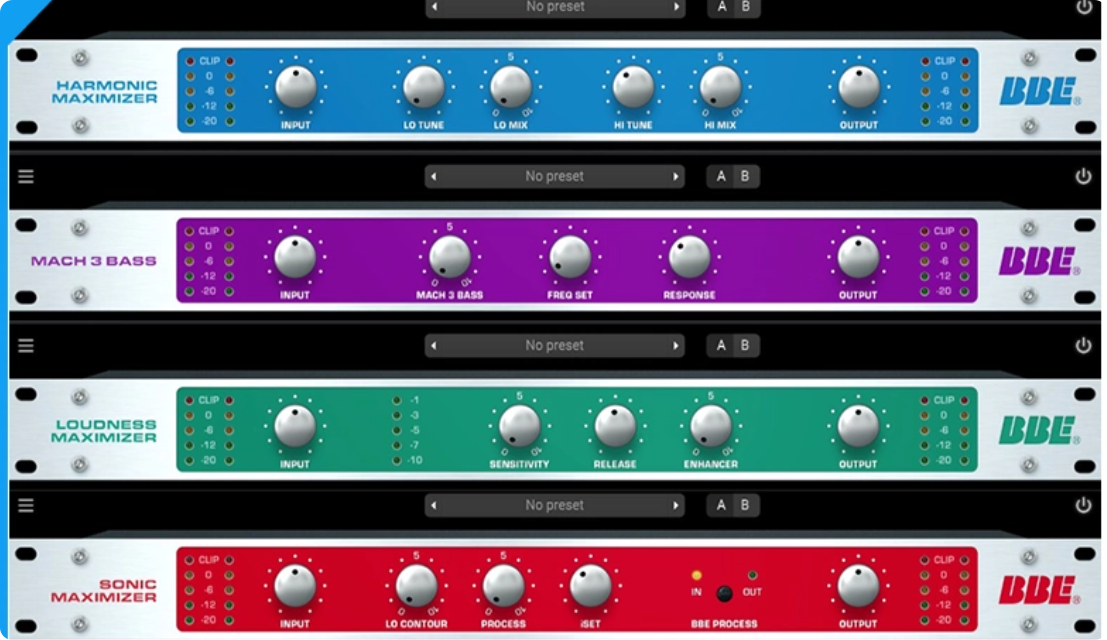Click the Loudness Maximizer -10 gain reduction LED
Image resolution: width=1107 pixels, height=640 pixels.
(x=397, y=460)
